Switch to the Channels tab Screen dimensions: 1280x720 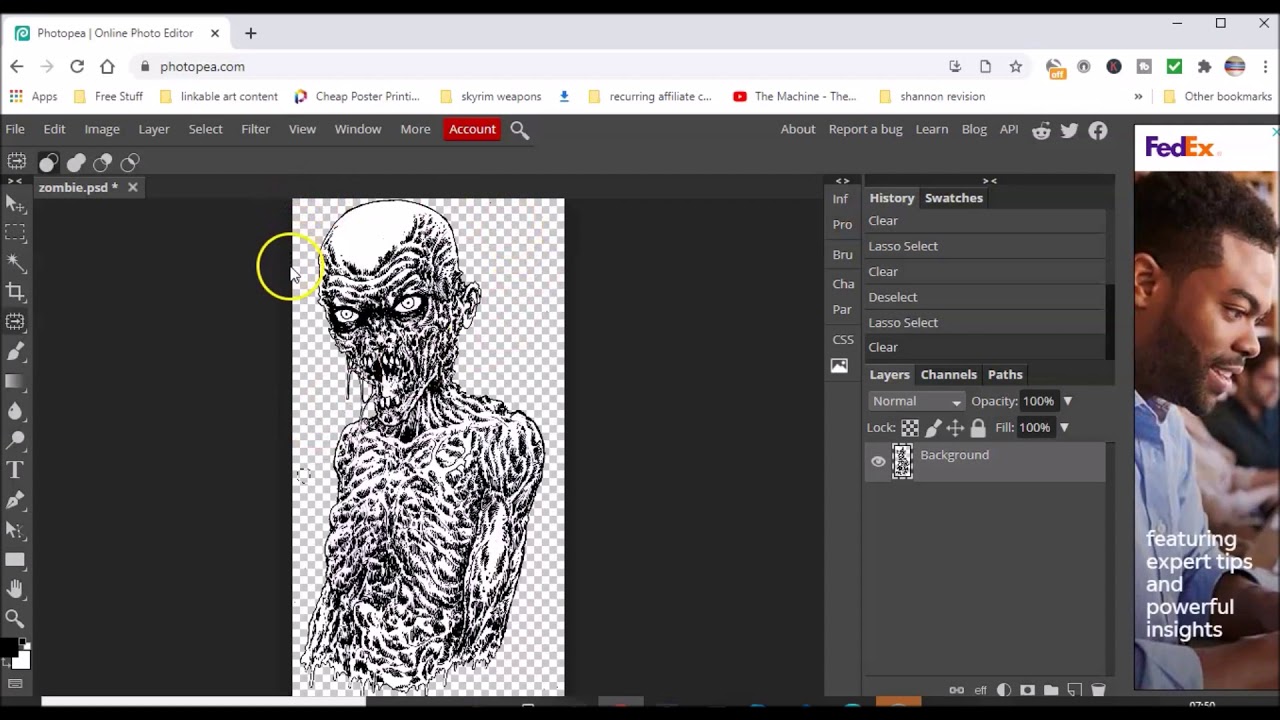(x=948, y=375)
